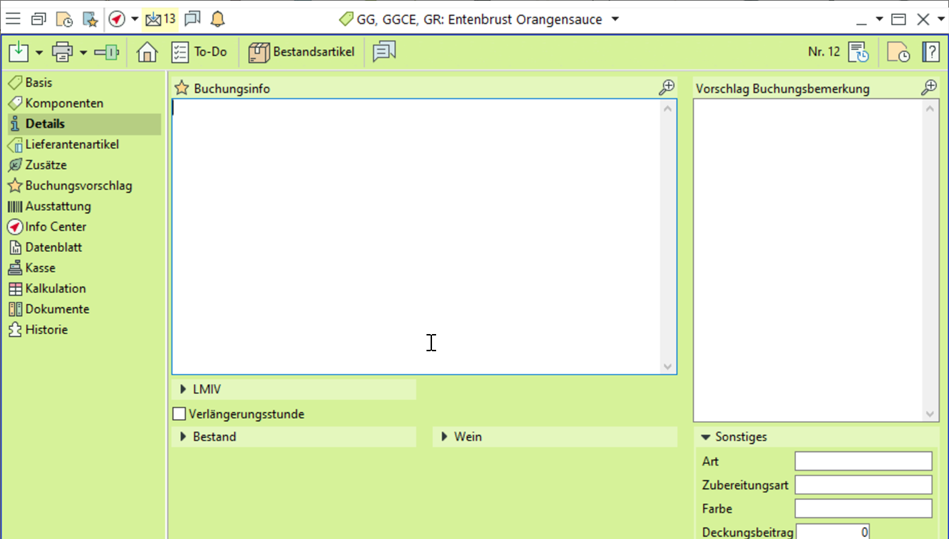This screenshot has width=949, height=539.
Task: Click the printer icon in toolbar
Action: click(x=62, y=52)
